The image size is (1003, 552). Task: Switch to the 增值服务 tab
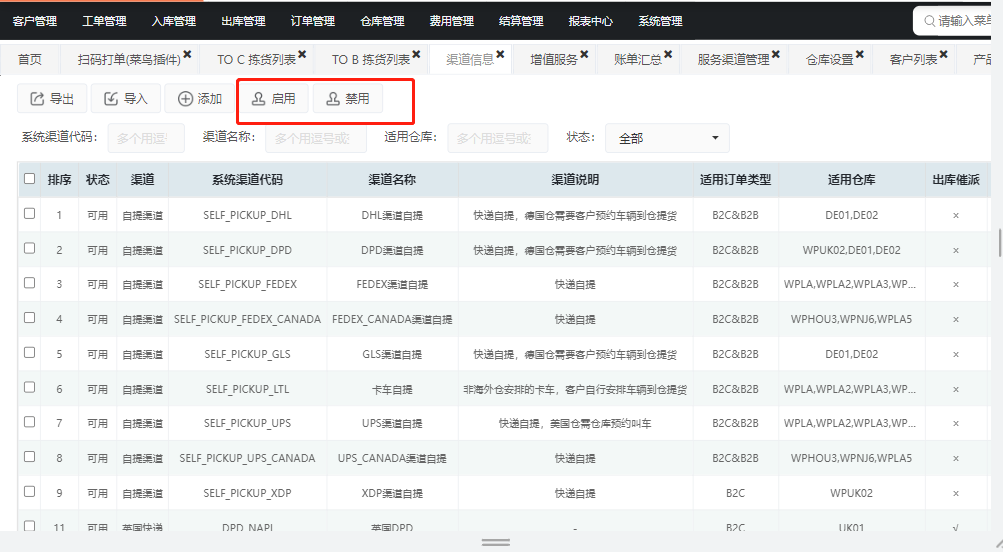554,59
